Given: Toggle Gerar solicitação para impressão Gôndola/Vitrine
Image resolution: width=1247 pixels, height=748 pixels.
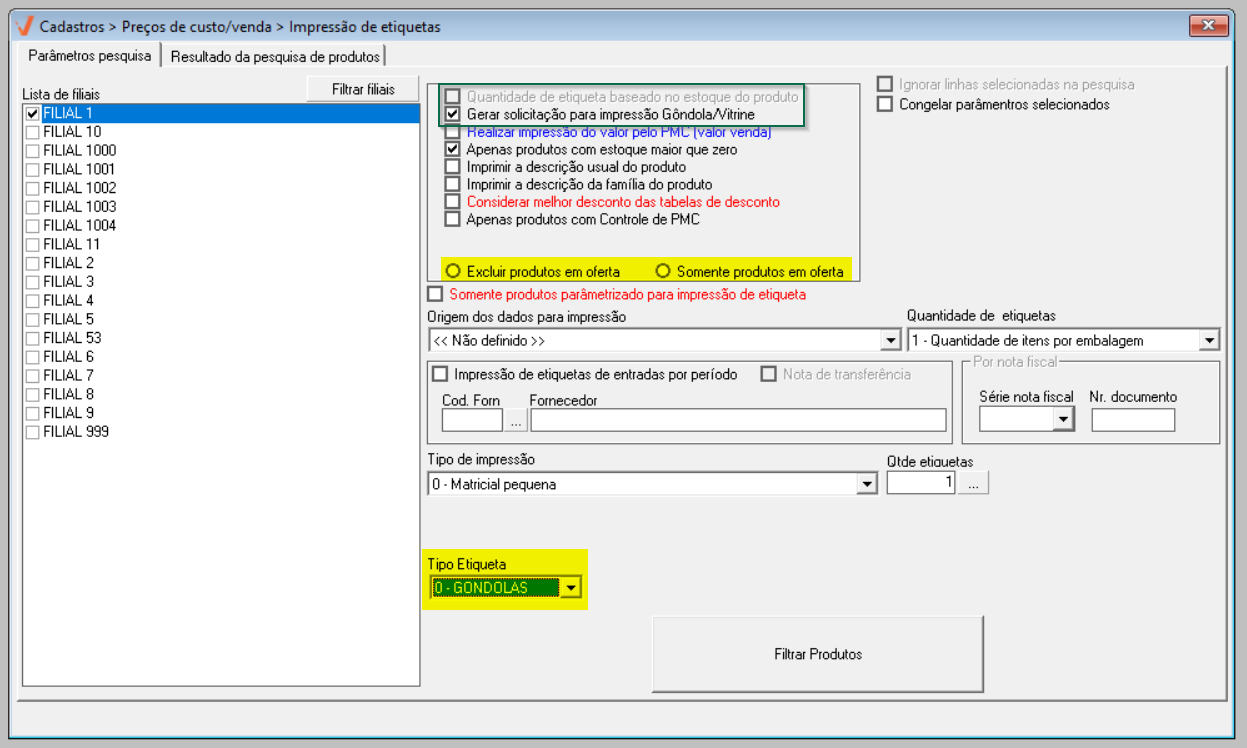Looking at the screenshot, I should 453,115.
